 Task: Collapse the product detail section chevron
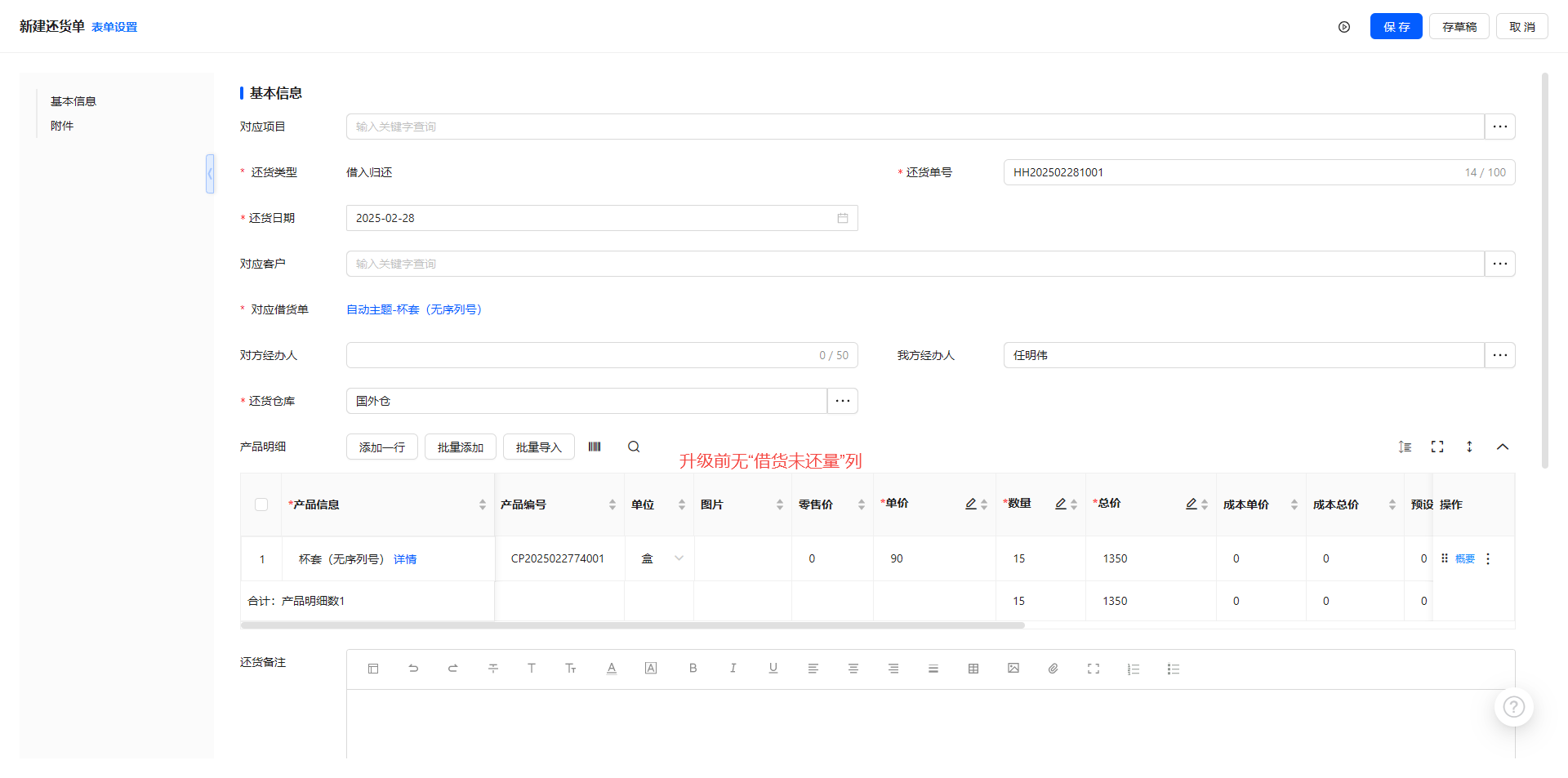1502,447
